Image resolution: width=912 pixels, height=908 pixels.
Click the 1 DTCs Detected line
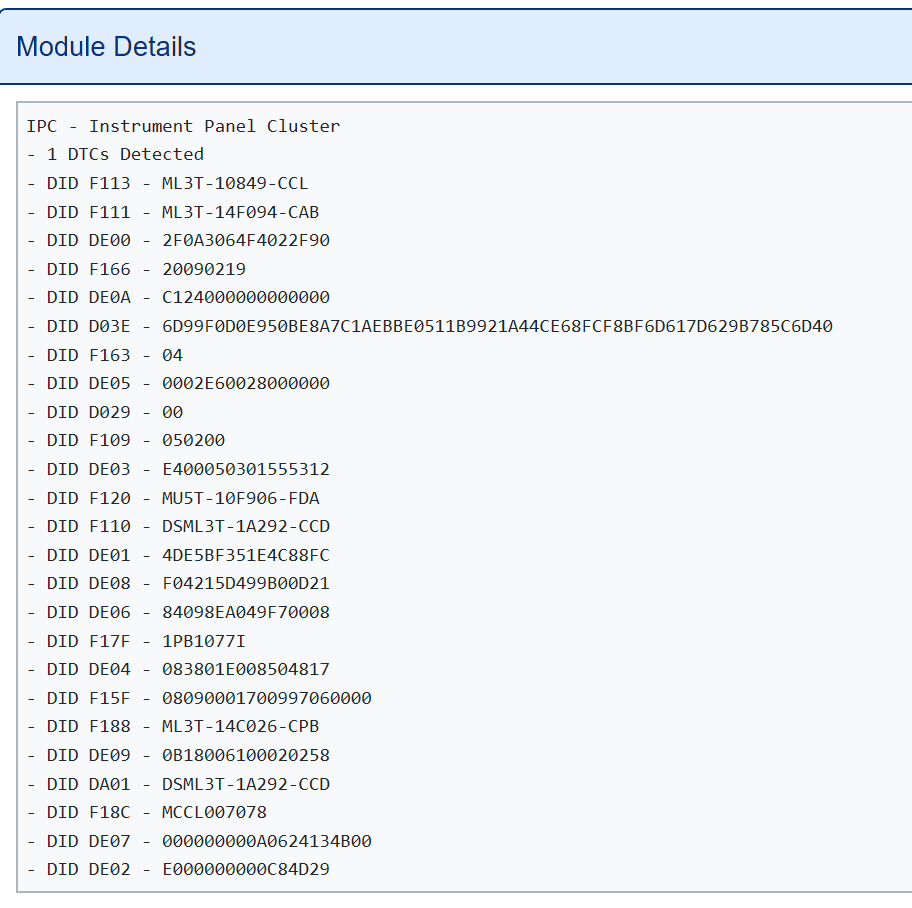pyautogui.click(x=115, y=154)
